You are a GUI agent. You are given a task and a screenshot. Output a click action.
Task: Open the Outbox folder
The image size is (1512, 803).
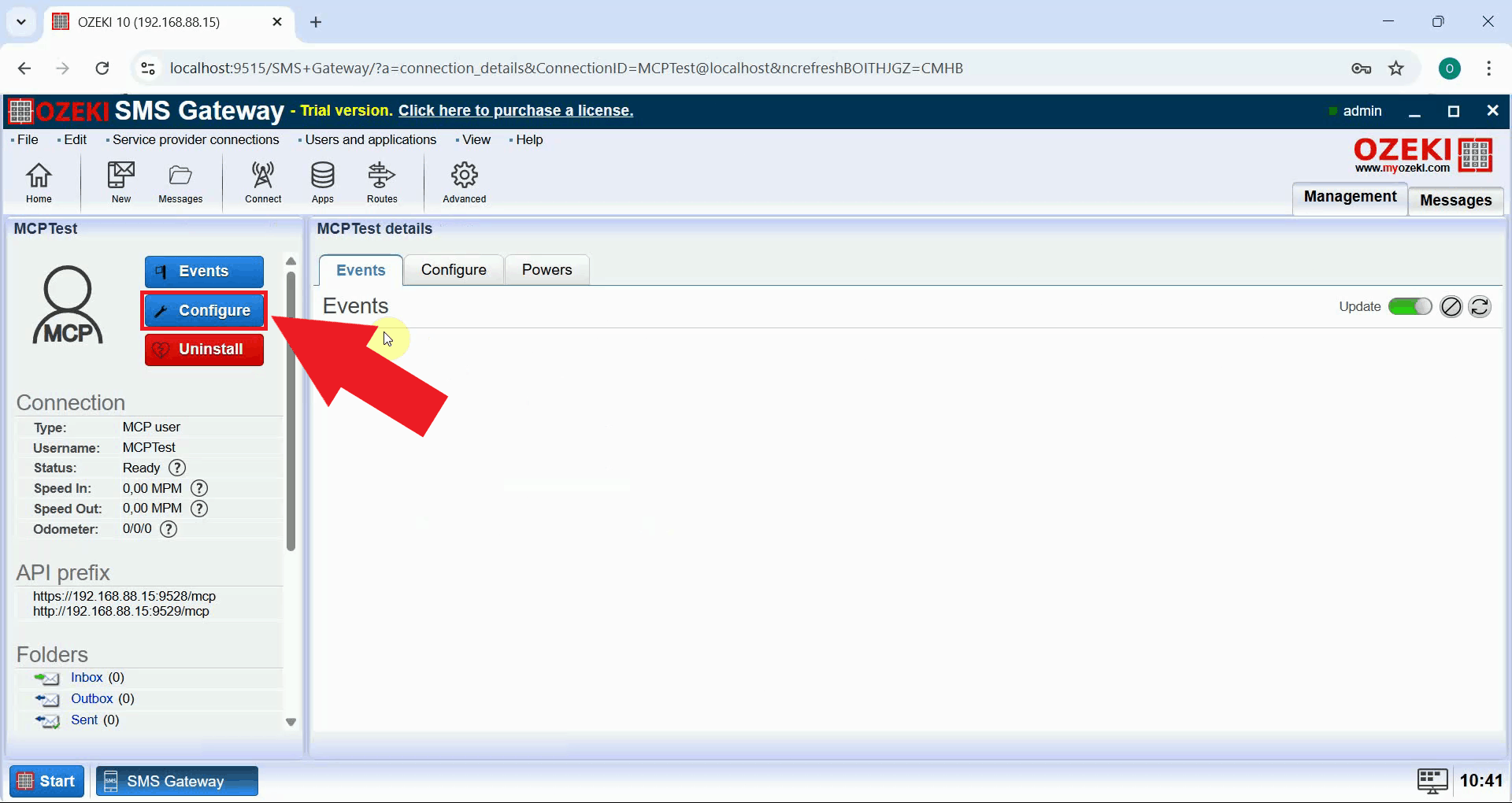92,698
